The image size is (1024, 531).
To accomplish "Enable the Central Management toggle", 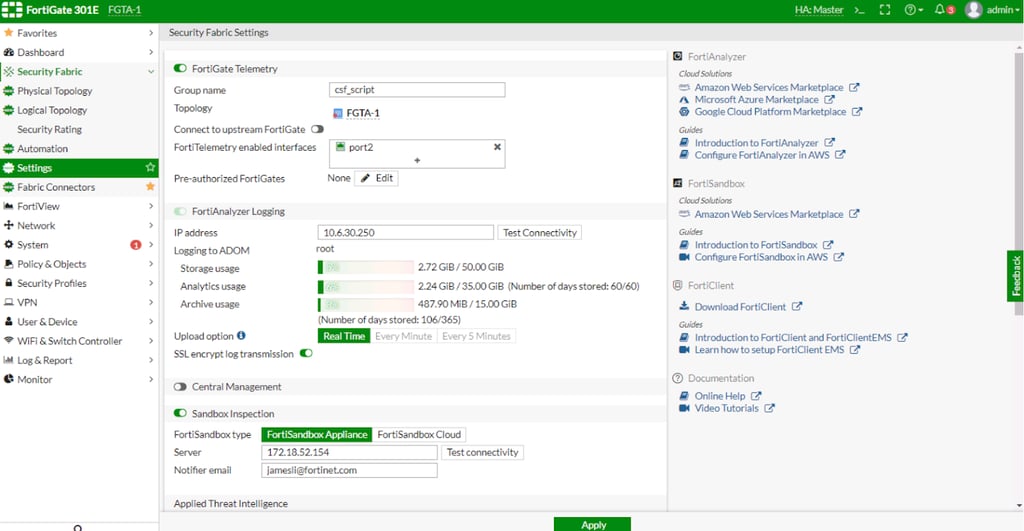I will click(180, 387).
